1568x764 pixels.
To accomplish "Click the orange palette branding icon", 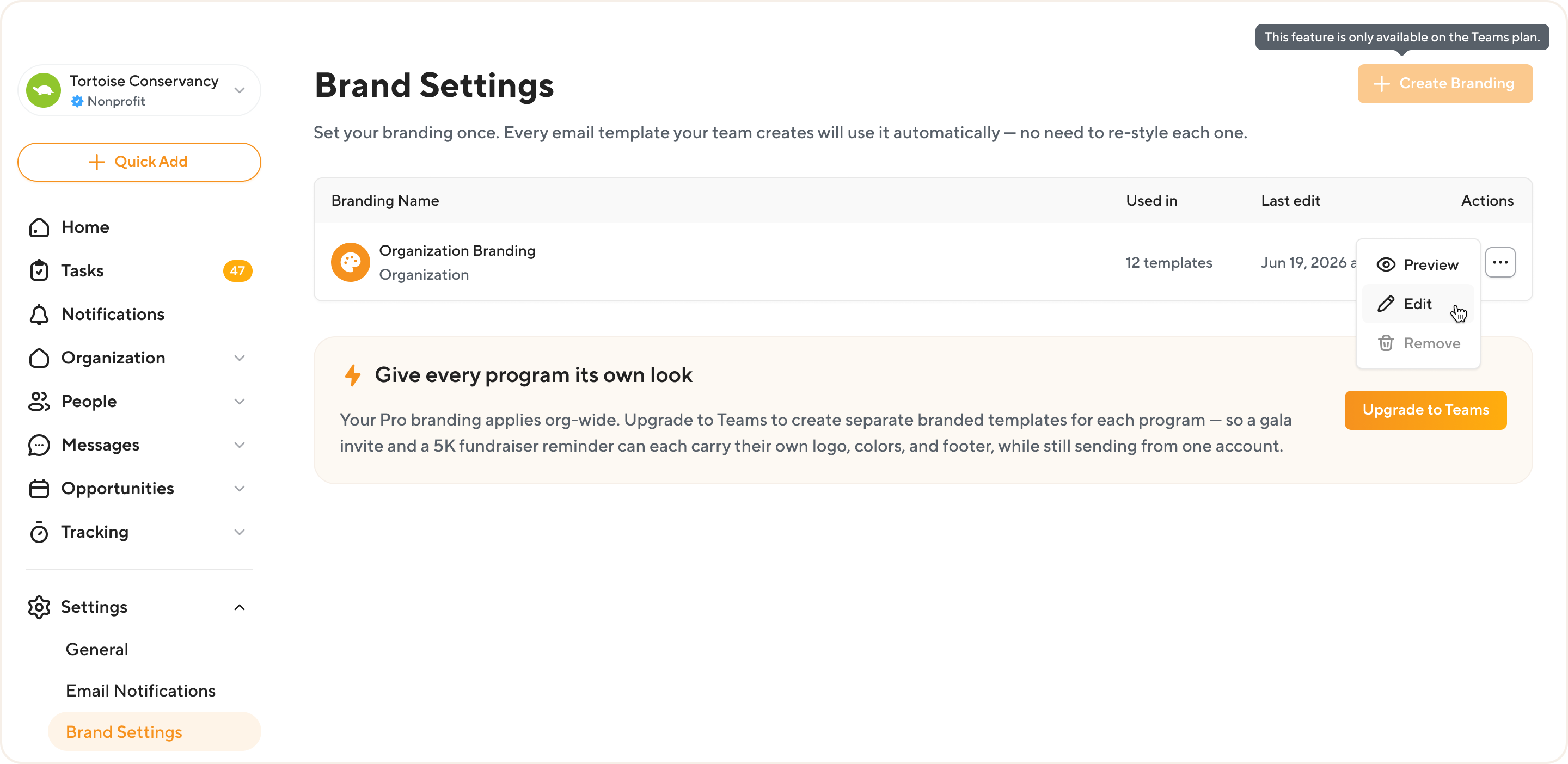I will click(x=351, y=262).
